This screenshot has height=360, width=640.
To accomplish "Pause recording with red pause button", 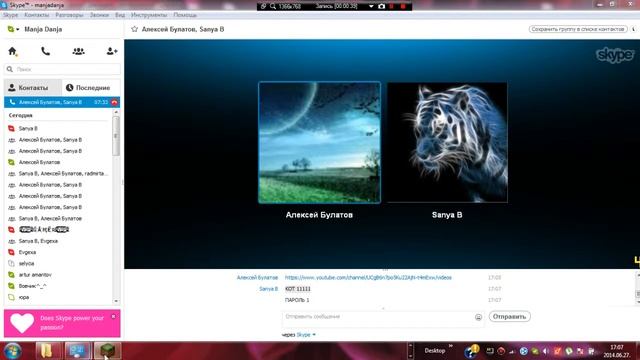I will tap(392, 7).
